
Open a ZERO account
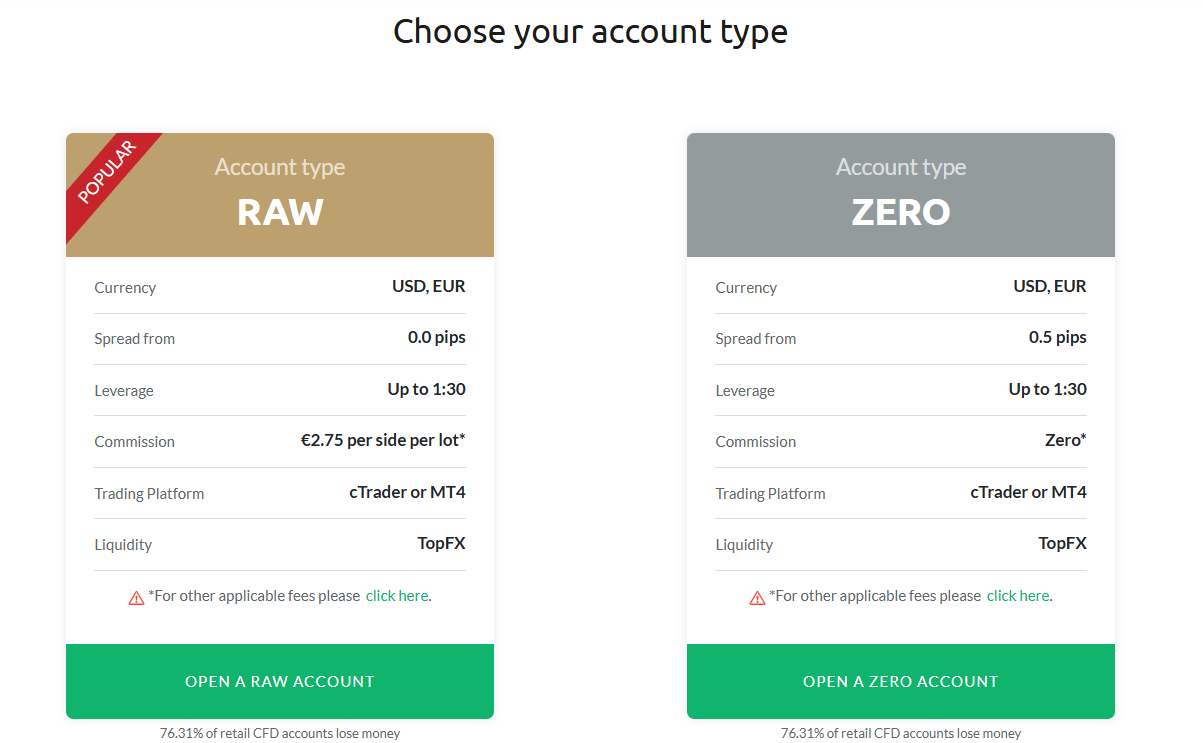(901, 681)
